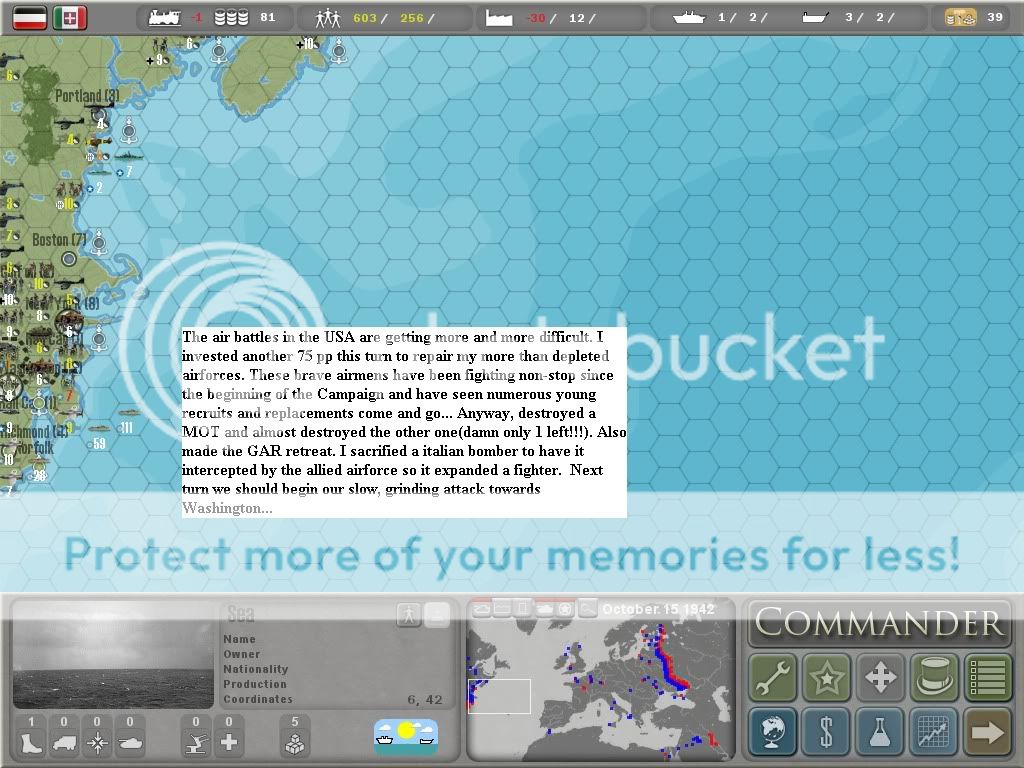Click the Production label in the info panel
This screenshot has height=768, width=1024.
coord(255,684)
